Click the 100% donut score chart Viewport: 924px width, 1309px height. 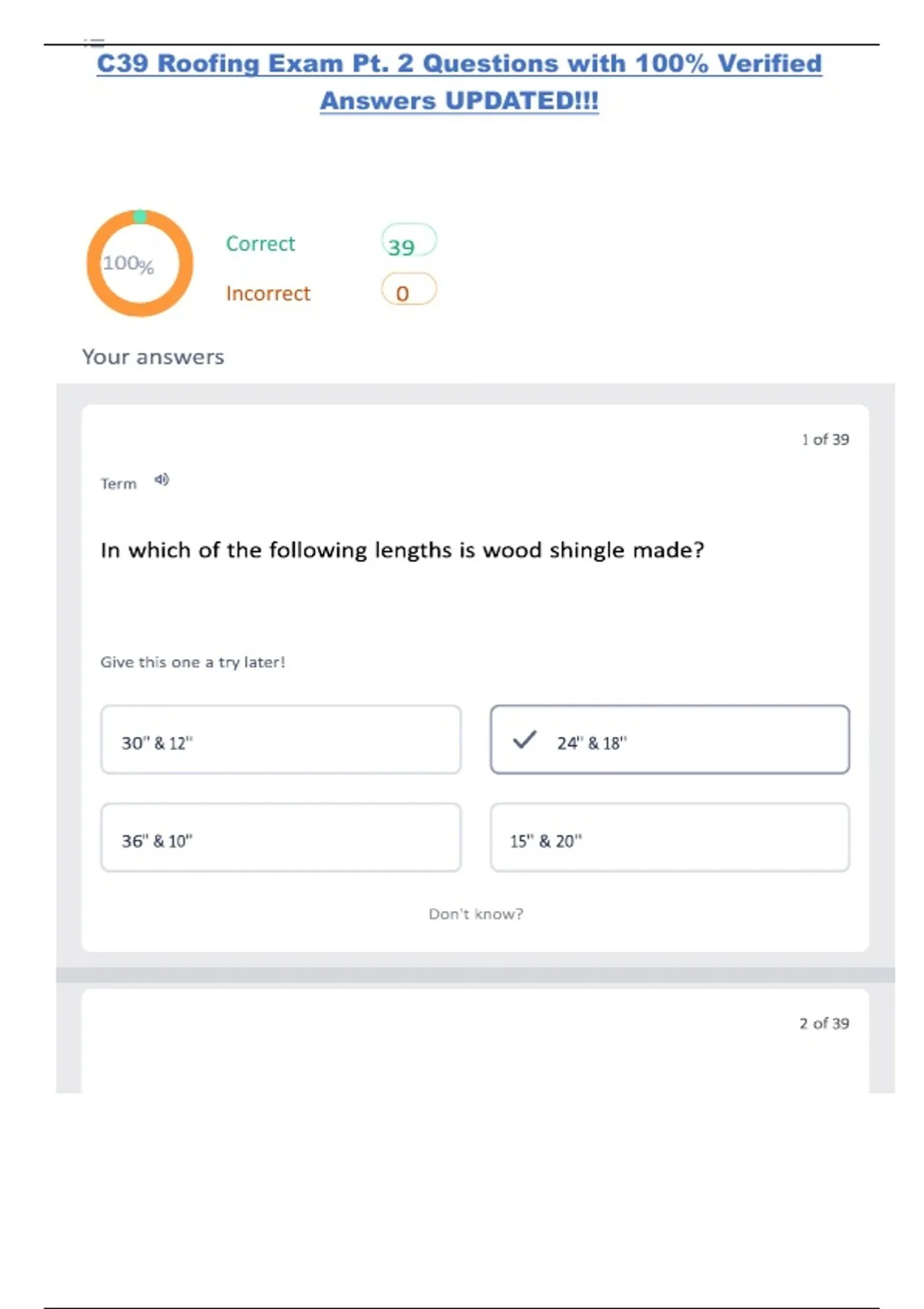[139, 263]
